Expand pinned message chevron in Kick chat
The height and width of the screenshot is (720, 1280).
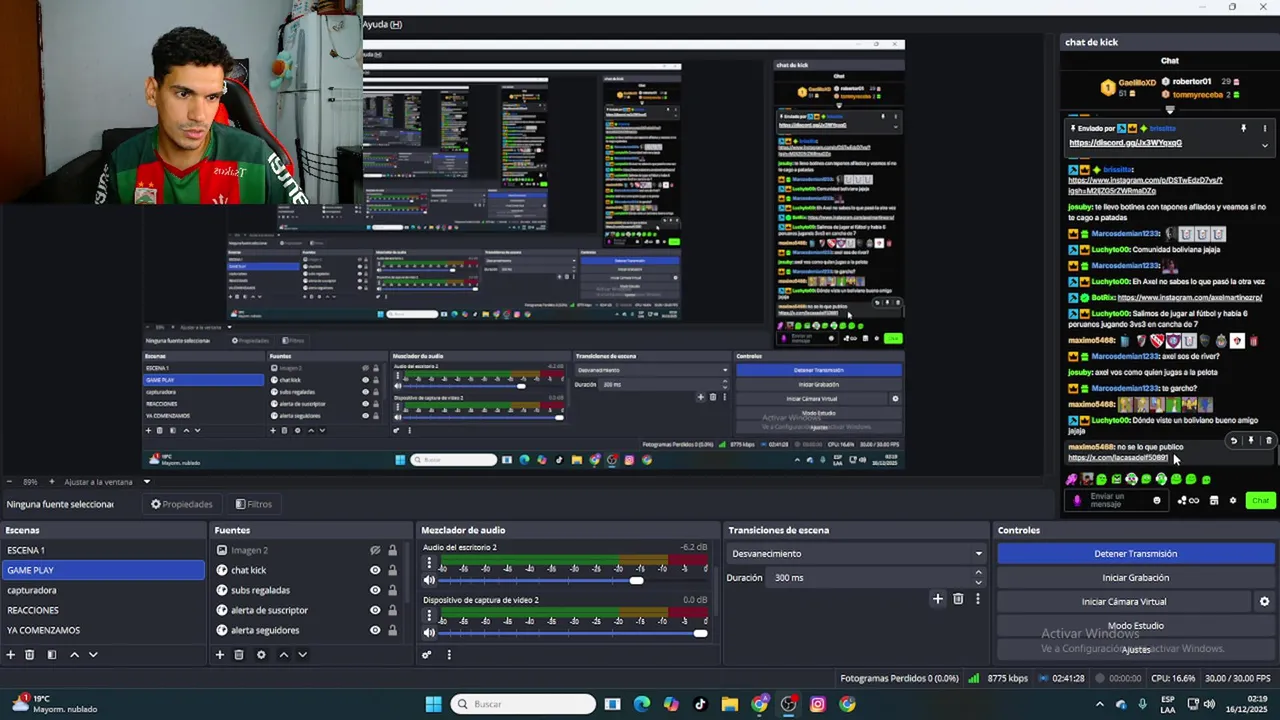[x=1264, y=145]
